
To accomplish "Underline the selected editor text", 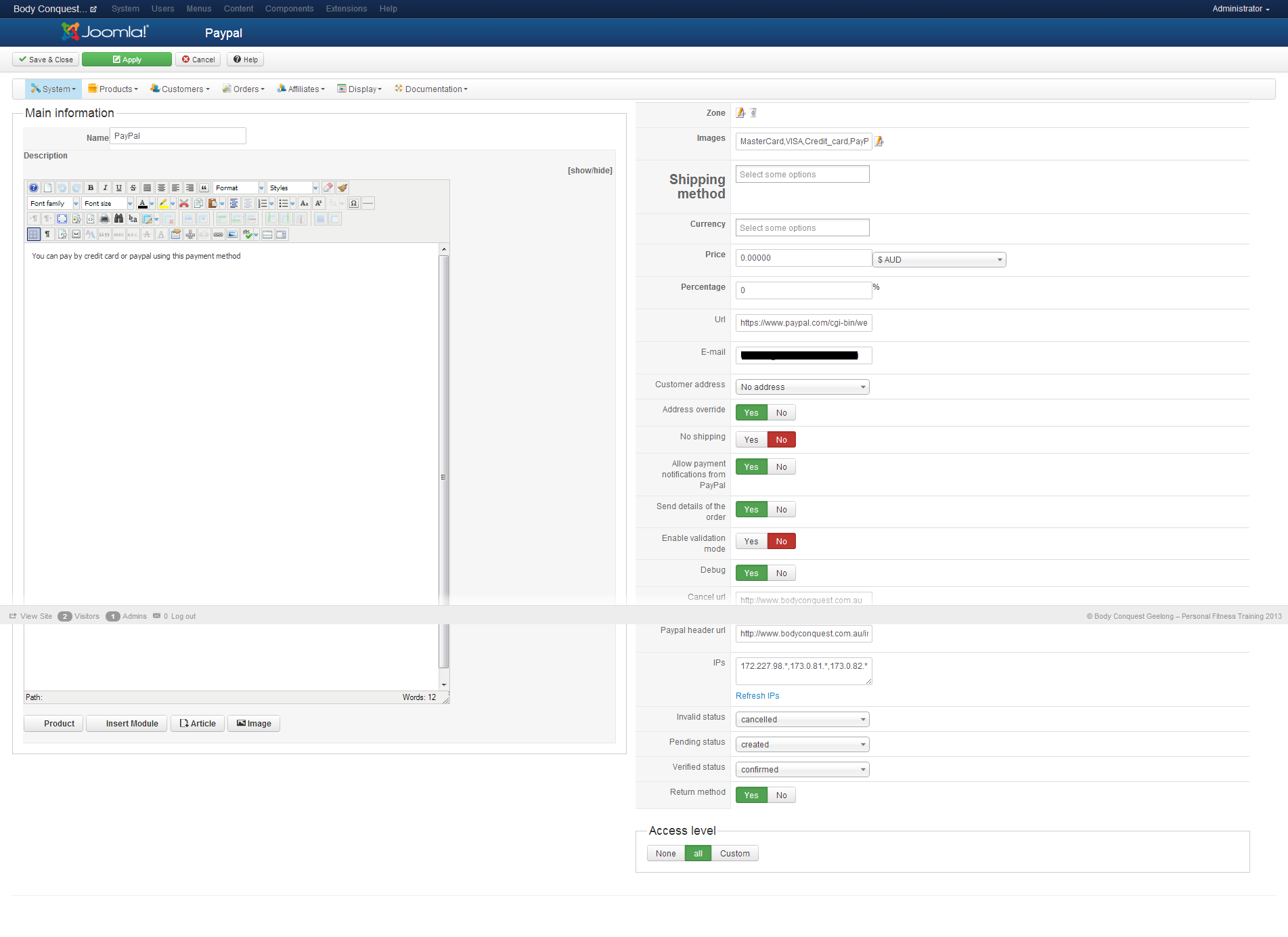I will (119, 188).
